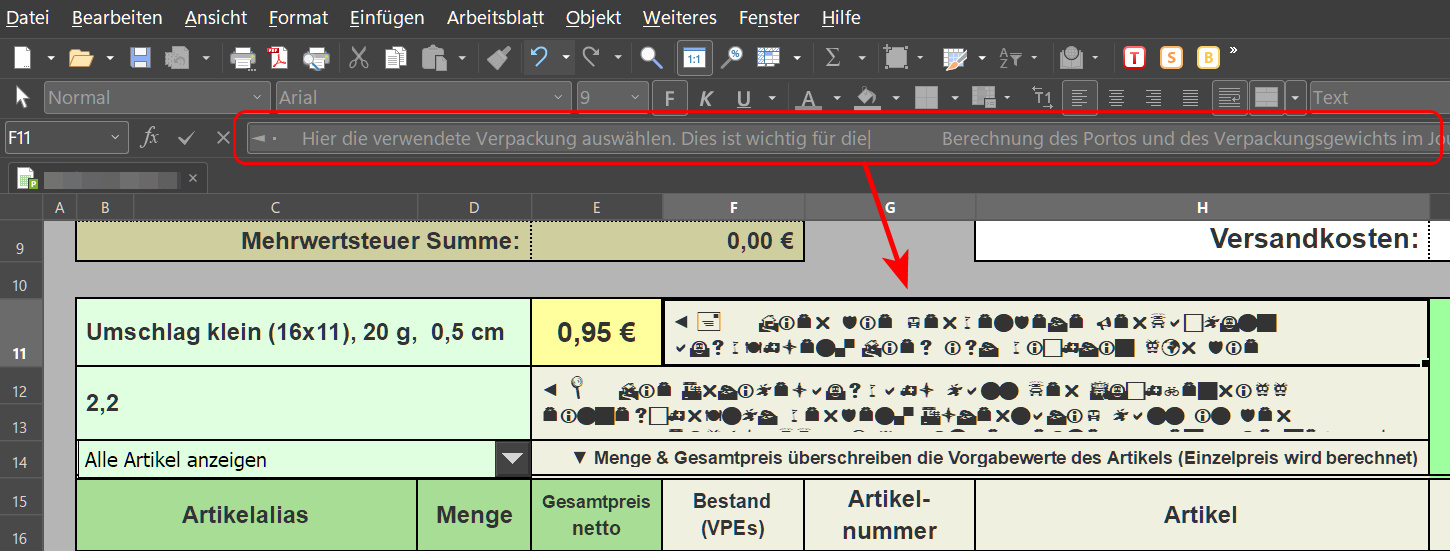This screenshot has width=1450, height=551.
Task: Open the Arbeitsblatt menu
Action: [494, 18]
